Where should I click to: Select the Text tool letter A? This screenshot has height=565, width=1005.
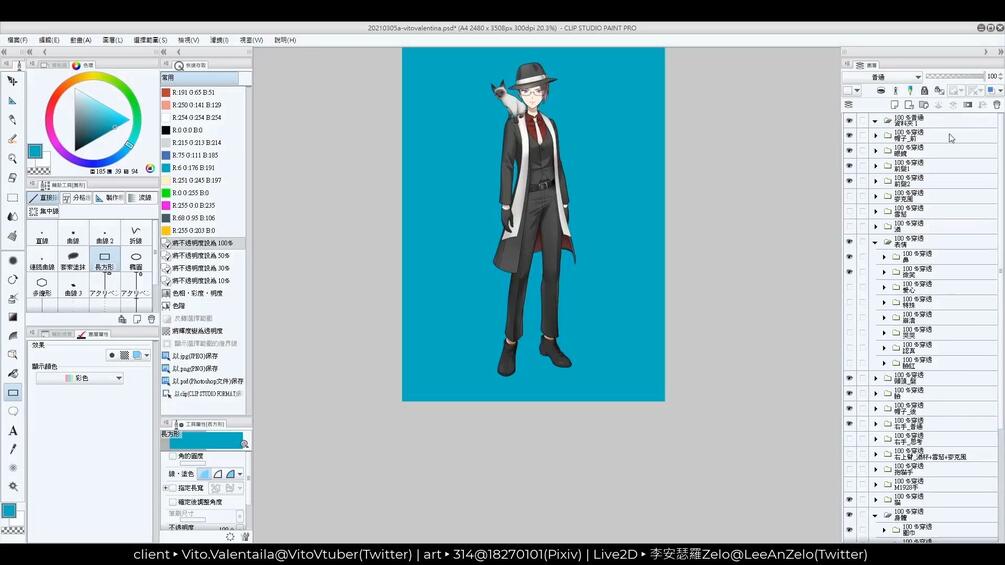(x=13, y=430)
